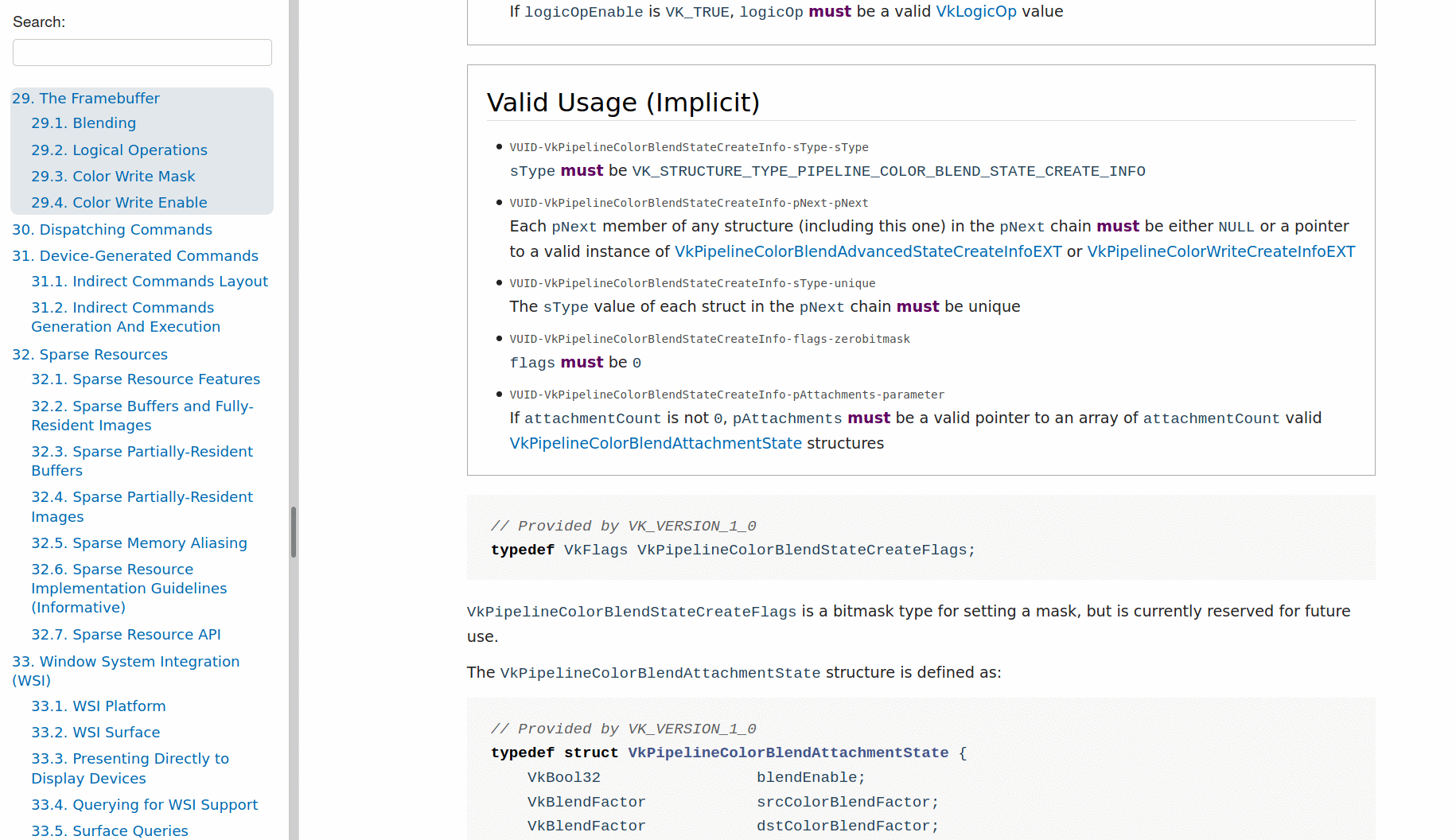Open '32. Sparse Resources' chapter
This screenshot has width=1456, height=840.
(90, 354)
